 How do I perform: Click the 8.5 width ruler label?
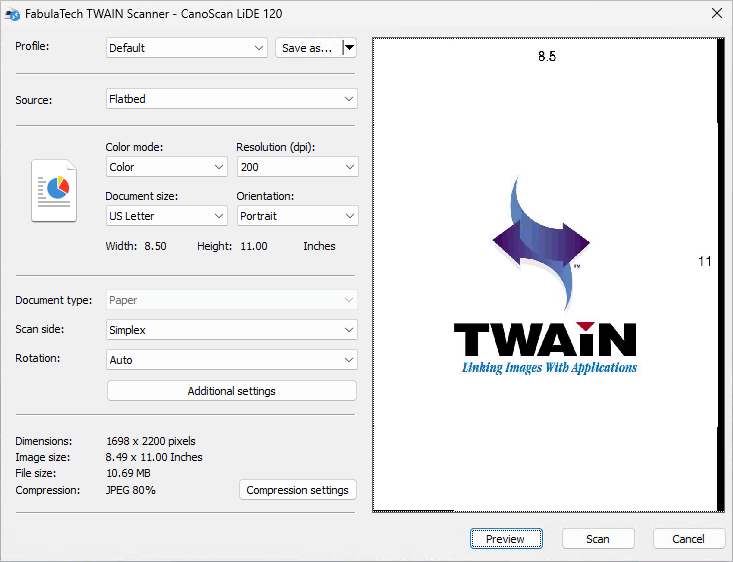point(546,57)
